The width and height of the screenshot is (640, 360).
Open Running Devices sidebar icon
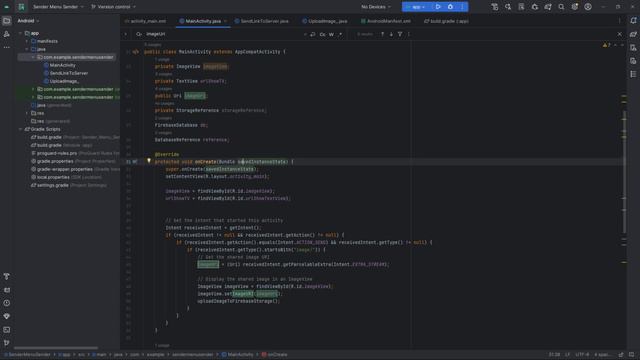coord(633,61)
